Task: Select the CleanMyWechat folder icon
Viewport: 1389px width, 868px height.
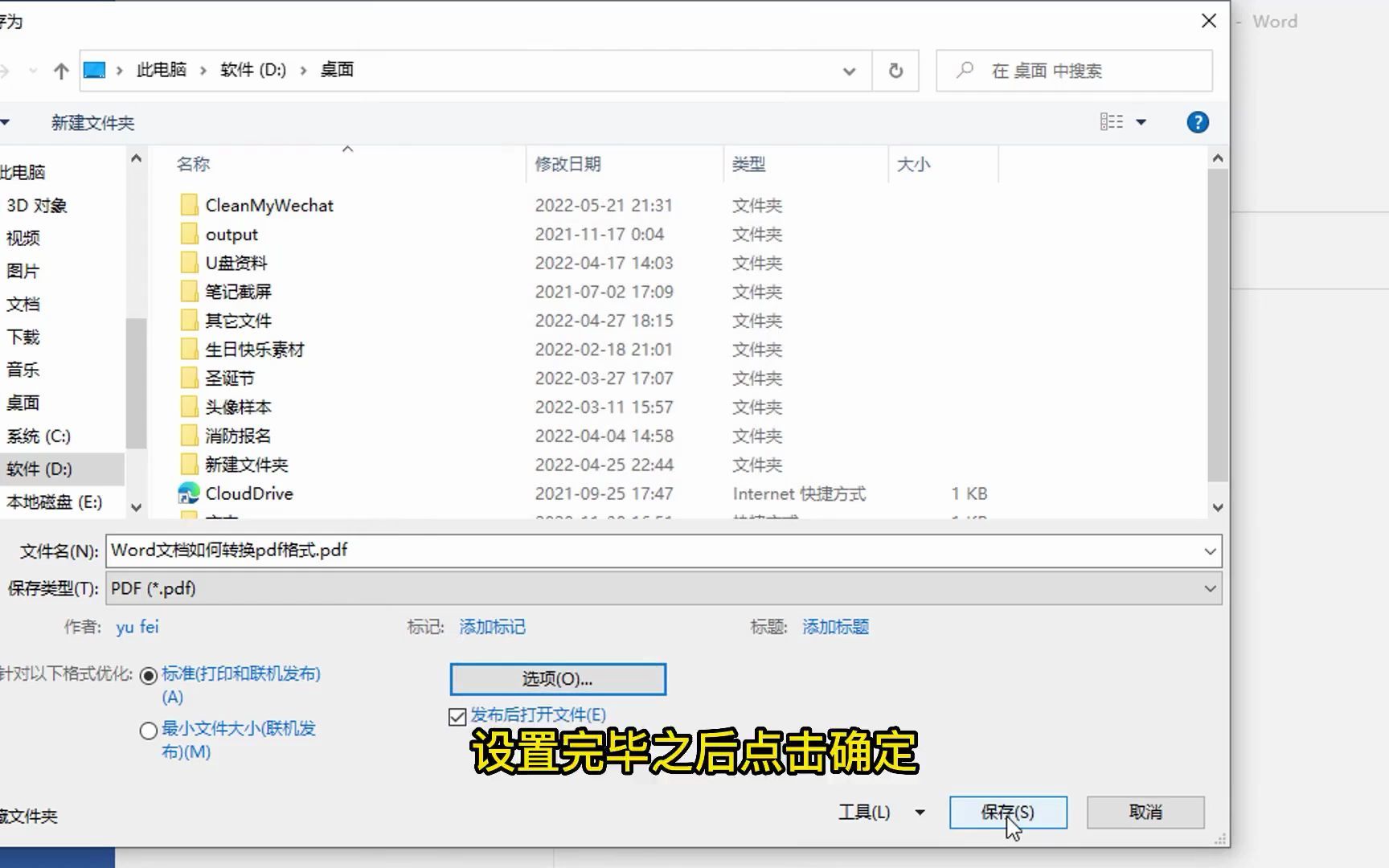Action: click(189, 205)
